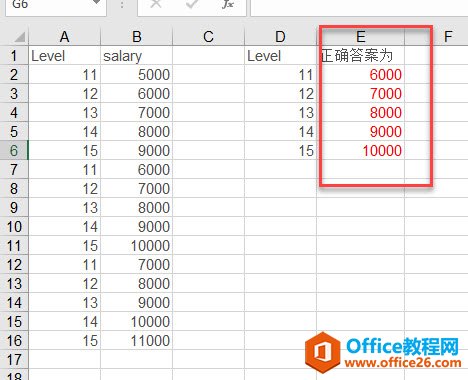Select column C header

pyautogui.click(x=209, y=36)
